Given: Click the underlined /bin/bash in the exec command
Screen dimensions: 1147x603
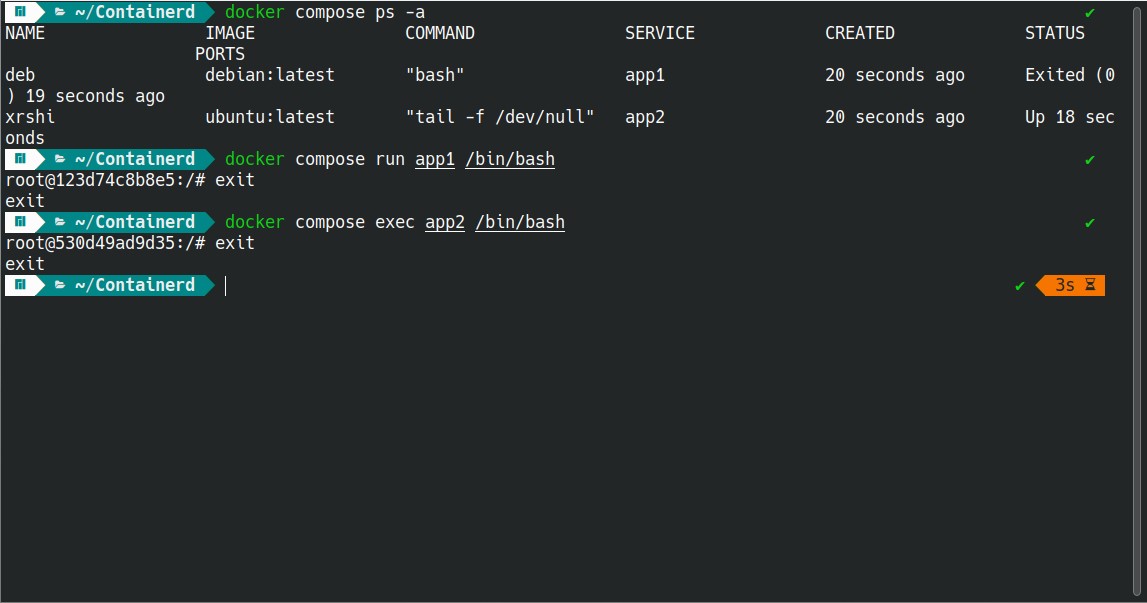Looking at the screenshot, I should point(520,222).
